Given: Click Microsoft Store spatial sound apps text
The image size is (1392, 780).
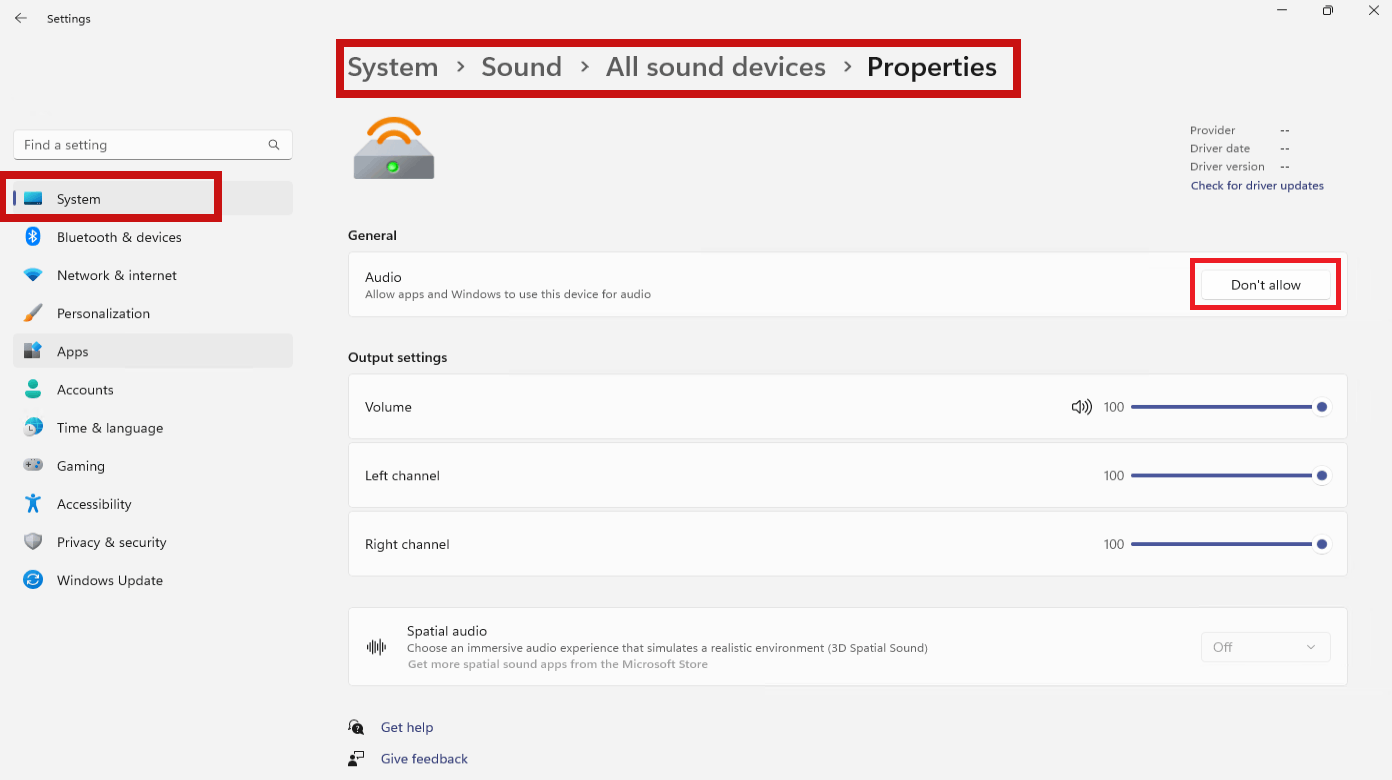Looking at the screenshot, I should 557,664.
